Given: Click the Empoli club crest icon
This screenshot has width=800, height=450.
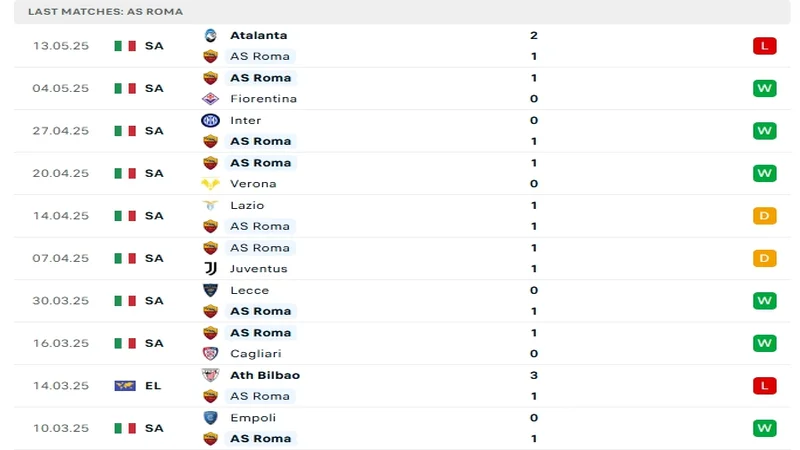Looking at the screenshot, I should [x=210, y=418].
